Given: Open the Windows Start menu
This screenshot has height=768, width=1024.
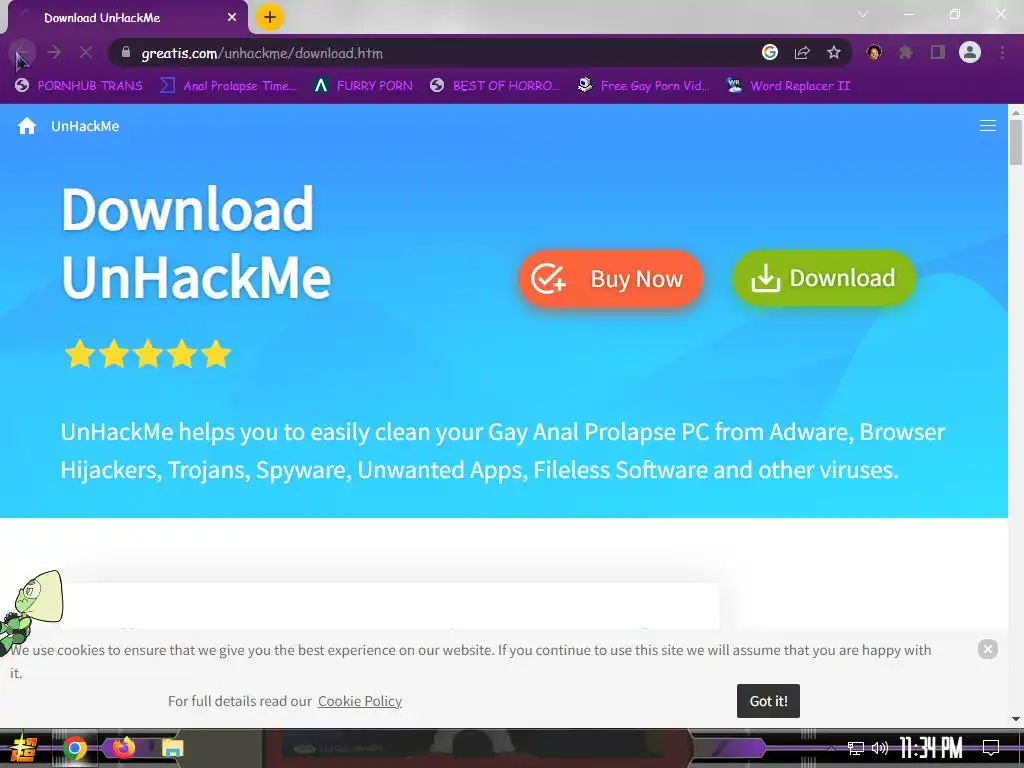Looking at the screenshot, I should pyautogui.click(x=24, y=748).
